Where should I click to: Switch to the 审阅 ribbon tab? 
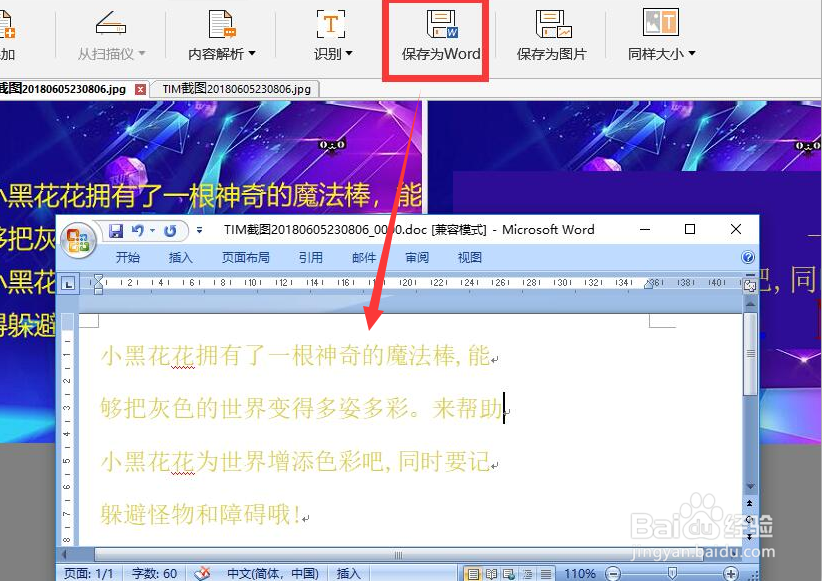point(417,257)
